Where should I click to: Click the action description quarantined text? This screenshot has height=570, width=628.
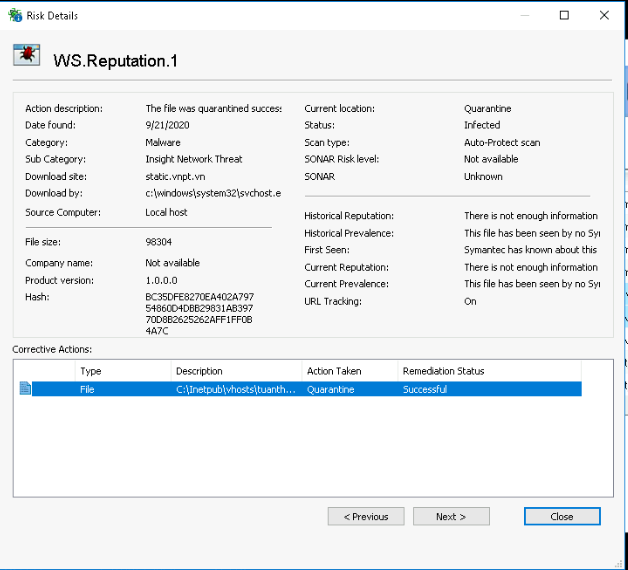[213, 109]
